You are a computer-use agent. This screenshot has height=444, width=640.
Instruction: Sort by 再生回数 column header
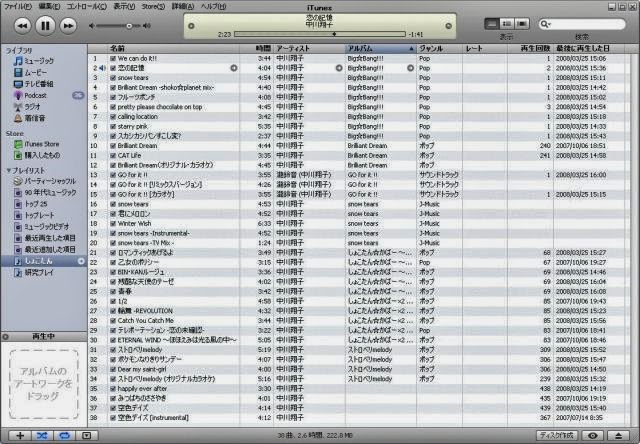pyautogui.click(x=530, y=49)
